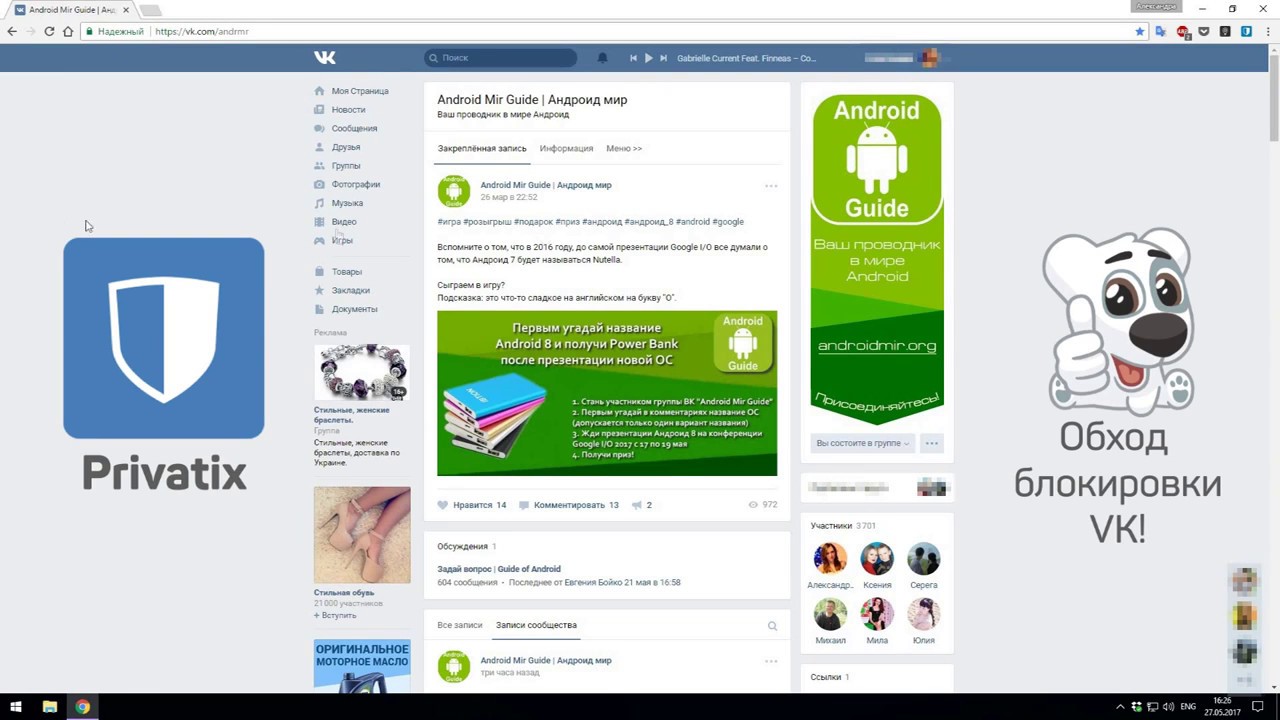The width and height of the screenshot is (1280, 720).
Task: Expand the 'Вы состоите в группе' dropdown
Action: 862,443
